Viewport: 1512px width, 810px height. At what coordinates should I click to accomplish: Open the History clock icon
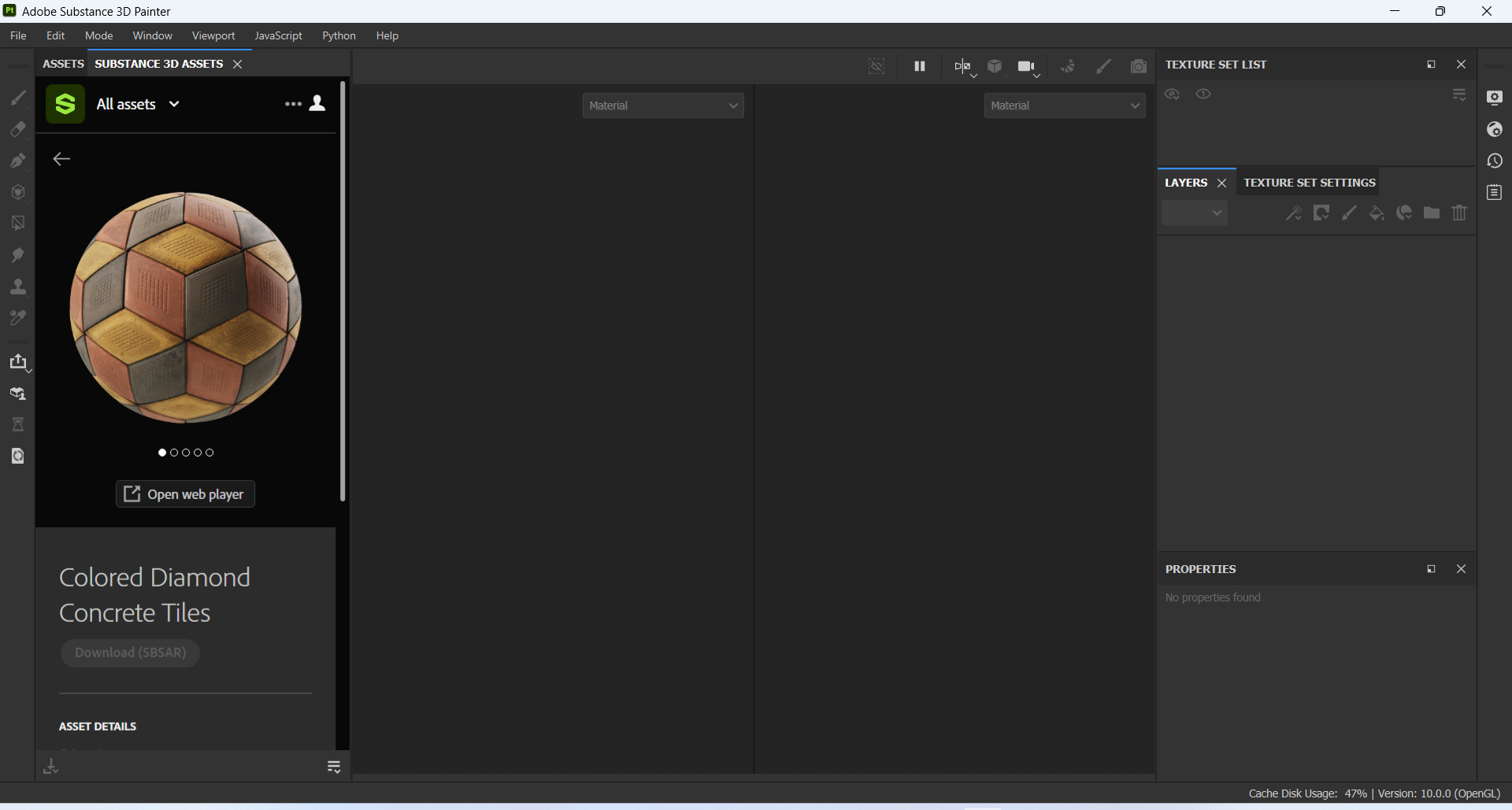[x=1495, y=161]
